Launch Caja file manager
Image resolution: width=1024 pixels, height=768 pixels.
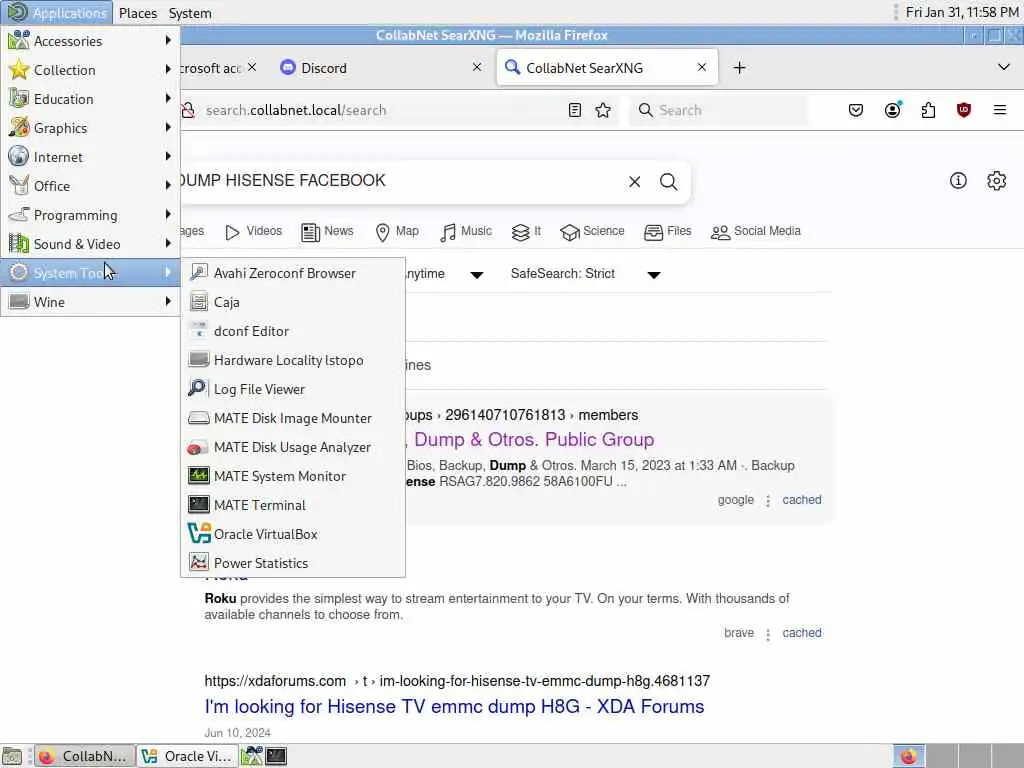click(293, 302)
